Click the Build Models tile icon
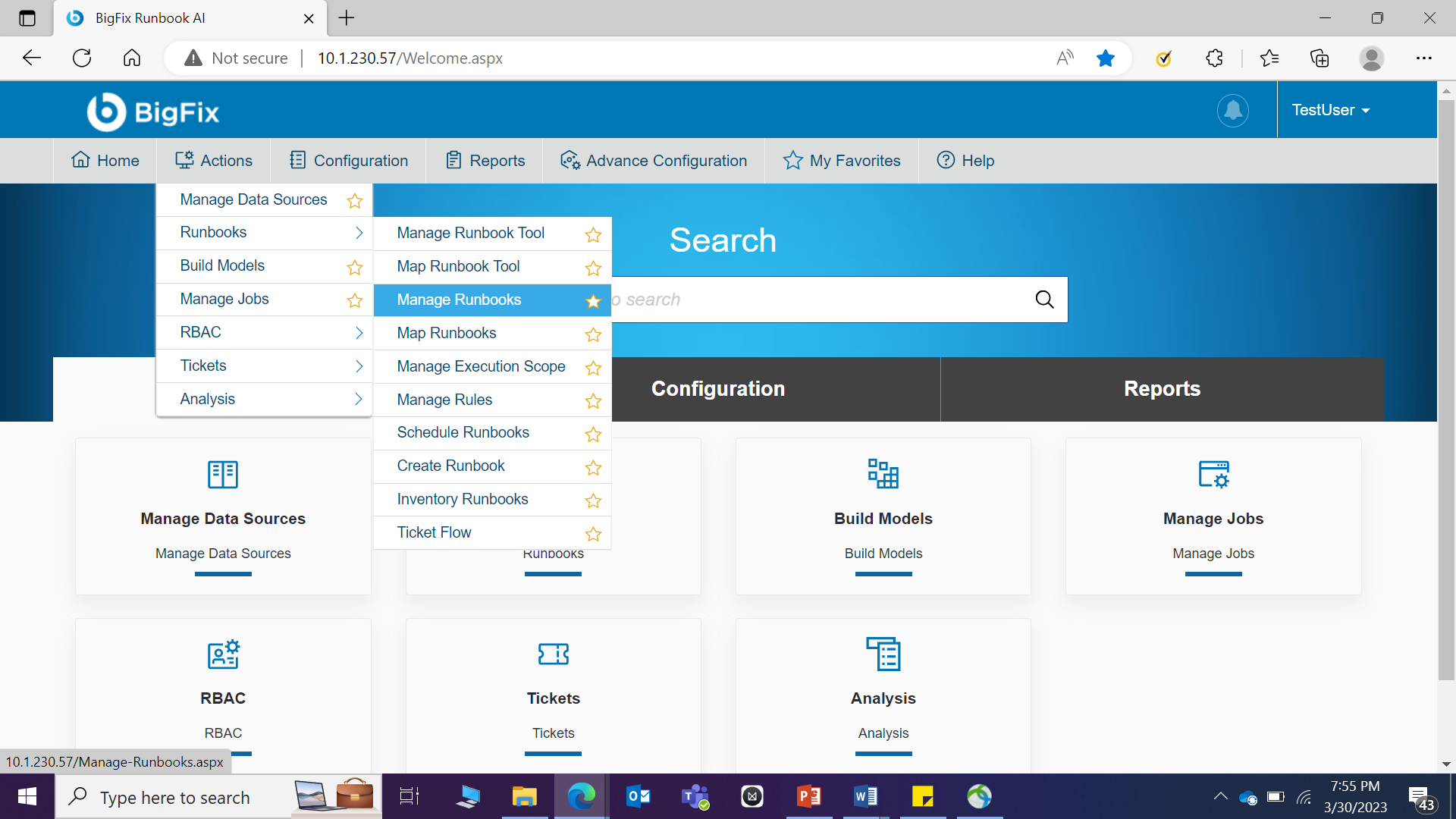This screenshot has width=1456, height=819. pyautogui.click(x=883, y=474)
